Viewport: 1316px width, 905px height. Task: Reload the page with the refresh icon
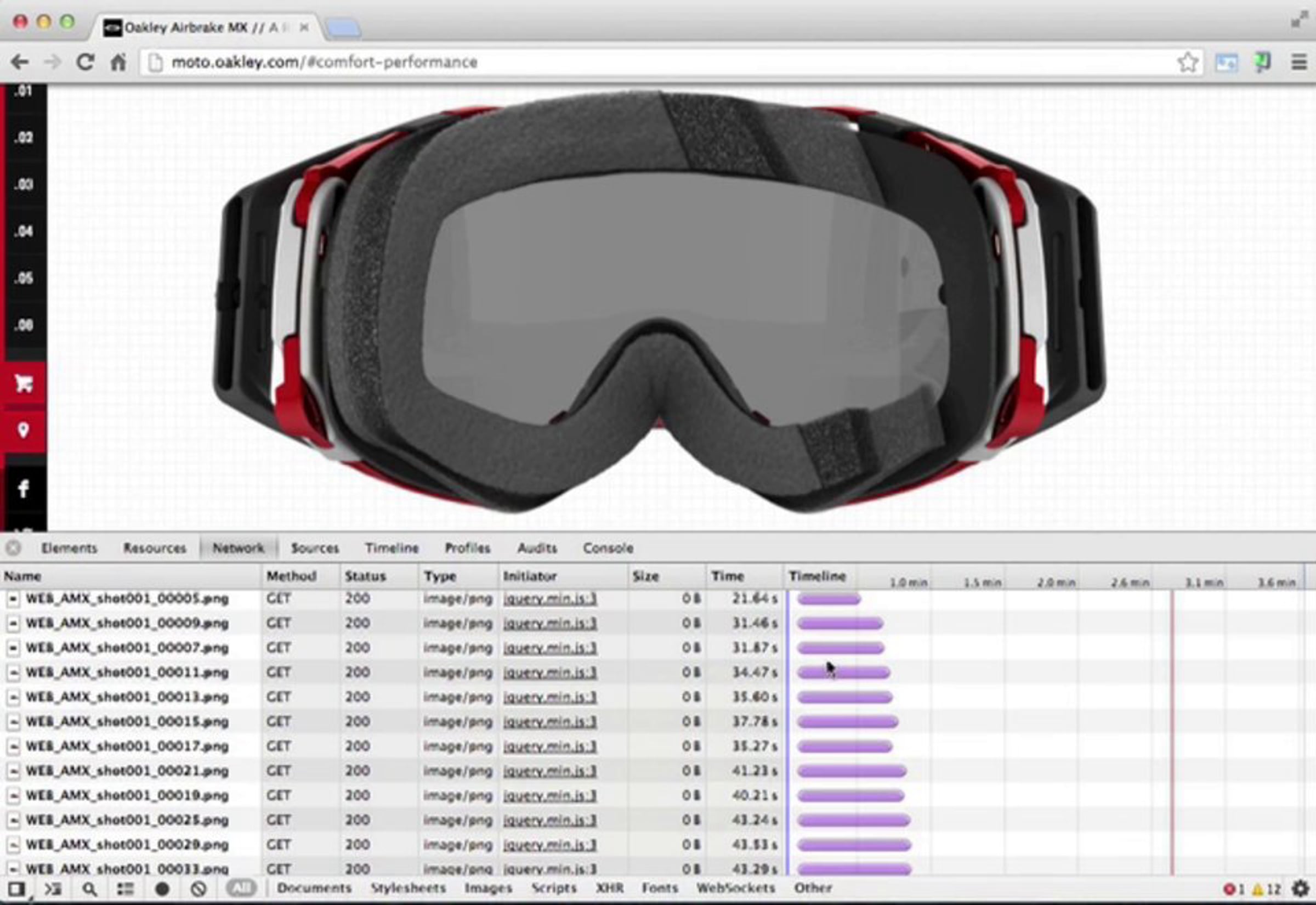85,62
